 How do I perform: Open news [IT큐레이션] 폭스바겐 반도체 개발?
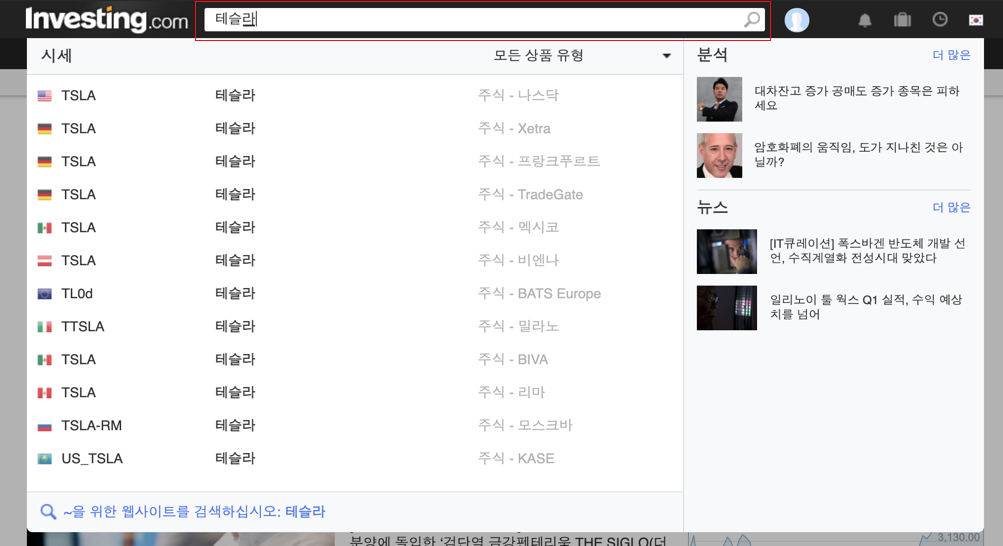point(867,251)
